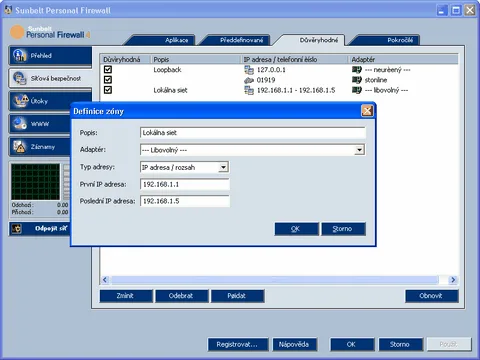Click the adapter icon beside libovolný

(x=357, y=90)
